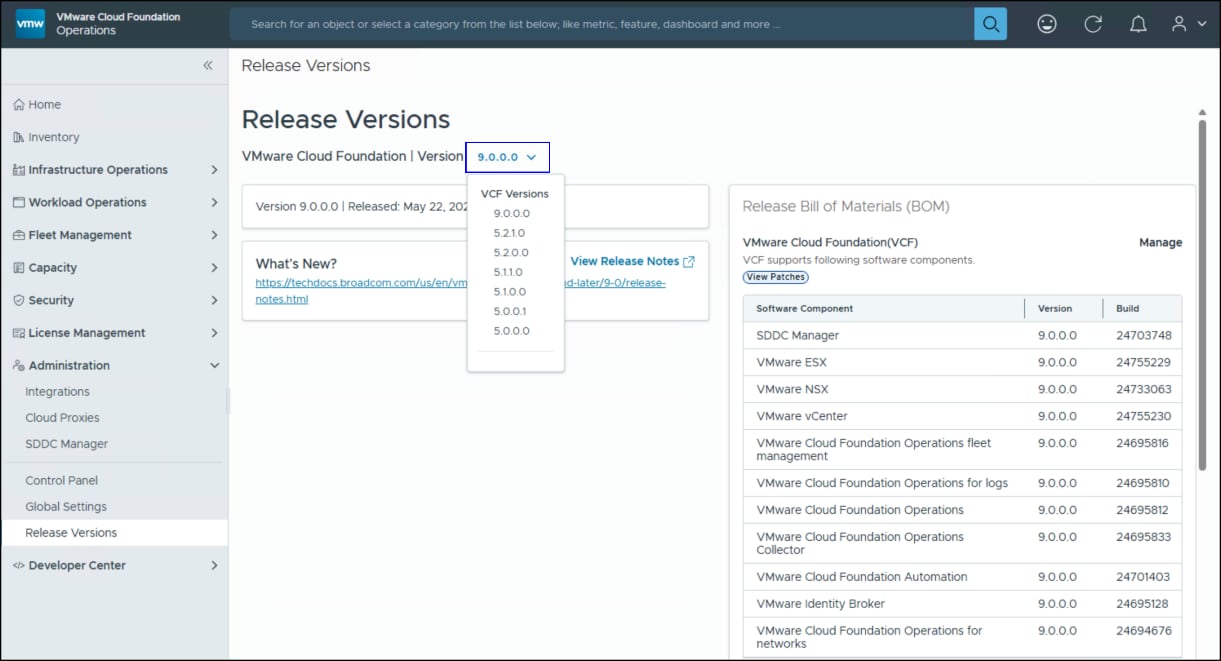Open the feedback smiley icon
Screen dimensions: 1221x661
point(1047,24)
